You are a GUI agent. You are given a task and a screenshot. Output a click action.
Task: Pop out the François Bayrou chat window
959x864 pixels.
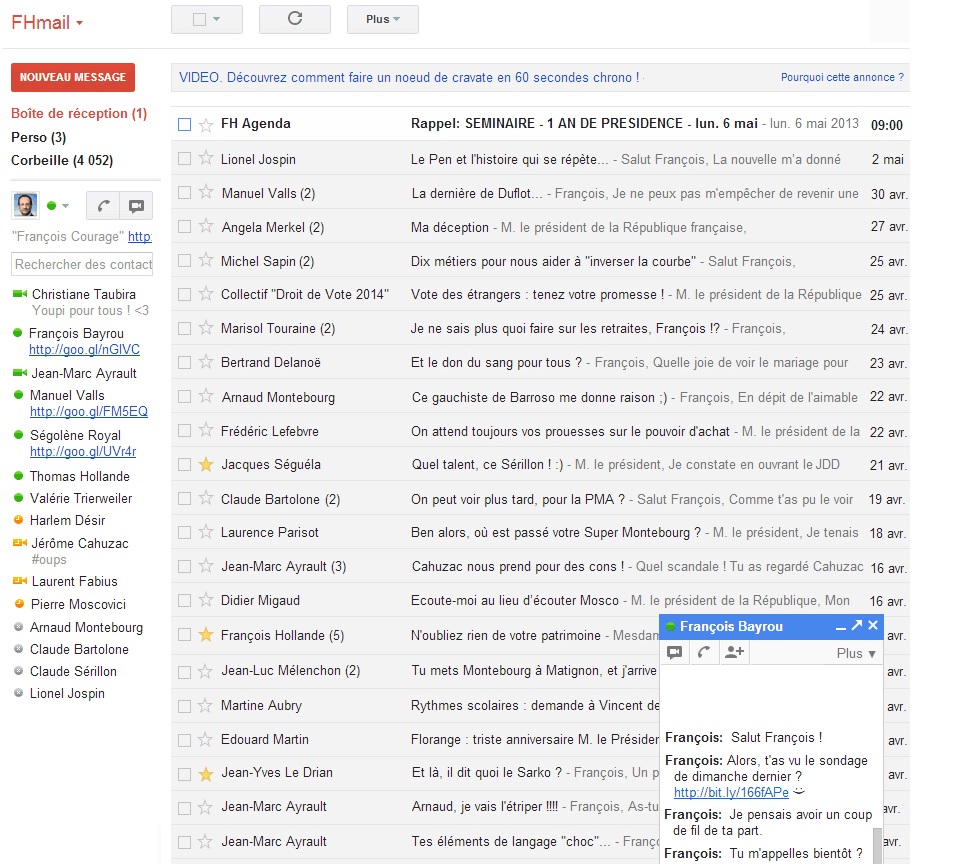tap(856, 626)
